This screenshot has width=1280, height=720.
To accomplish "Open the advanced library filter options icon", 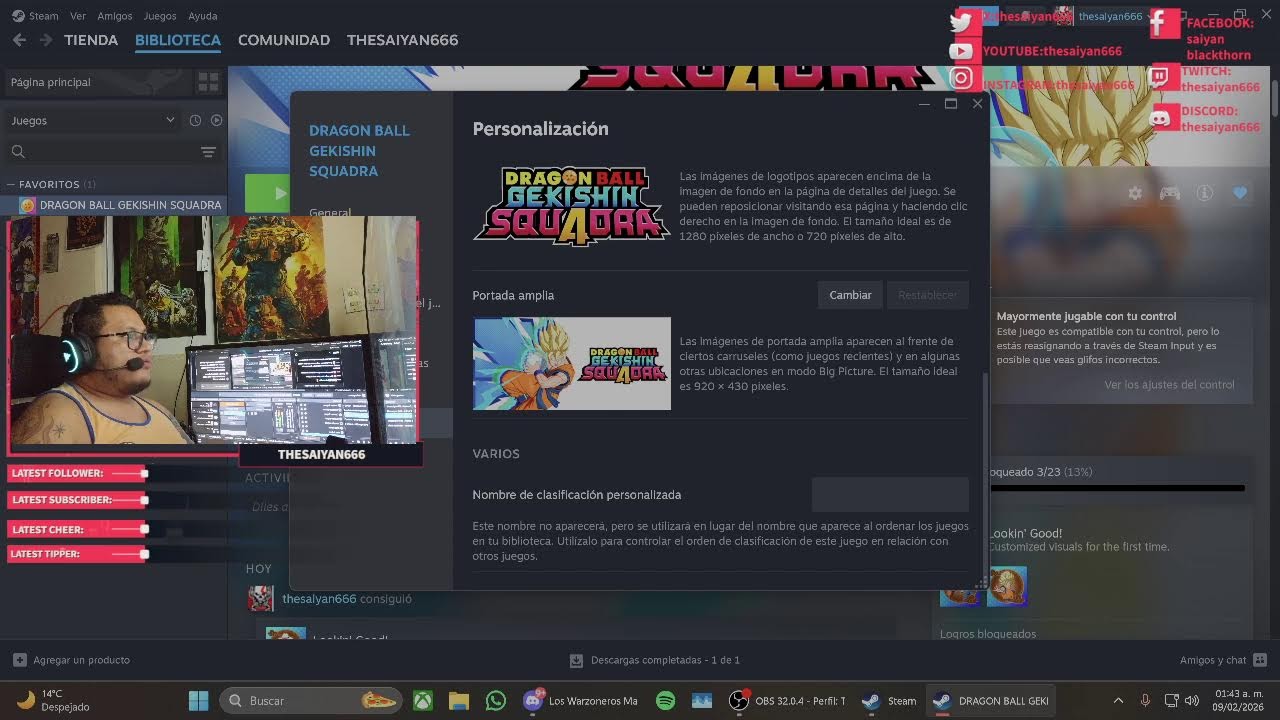I will (x=208, y=152).
